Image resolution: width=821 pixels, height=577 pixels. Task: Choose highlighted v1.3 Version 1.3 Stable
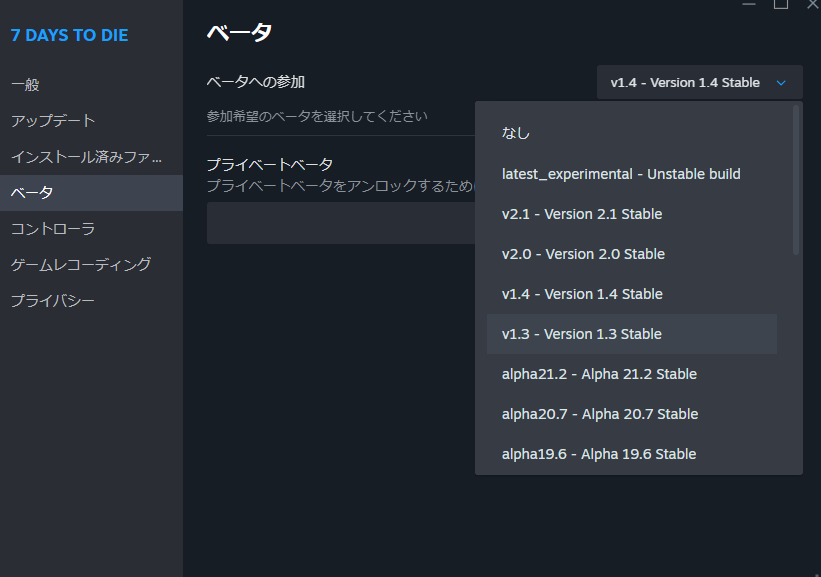coord(631,334)
